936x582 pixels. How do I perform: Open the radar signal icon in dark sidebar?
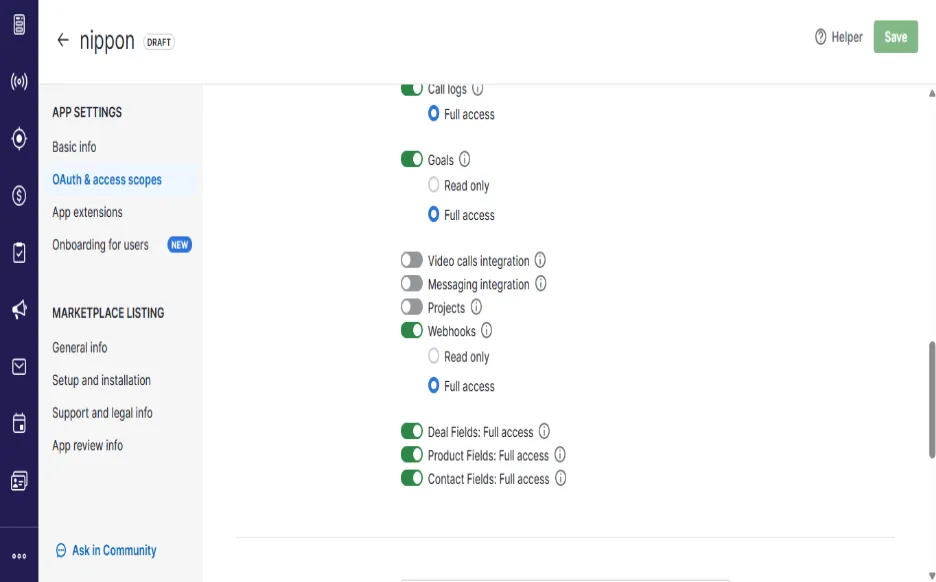19,81
